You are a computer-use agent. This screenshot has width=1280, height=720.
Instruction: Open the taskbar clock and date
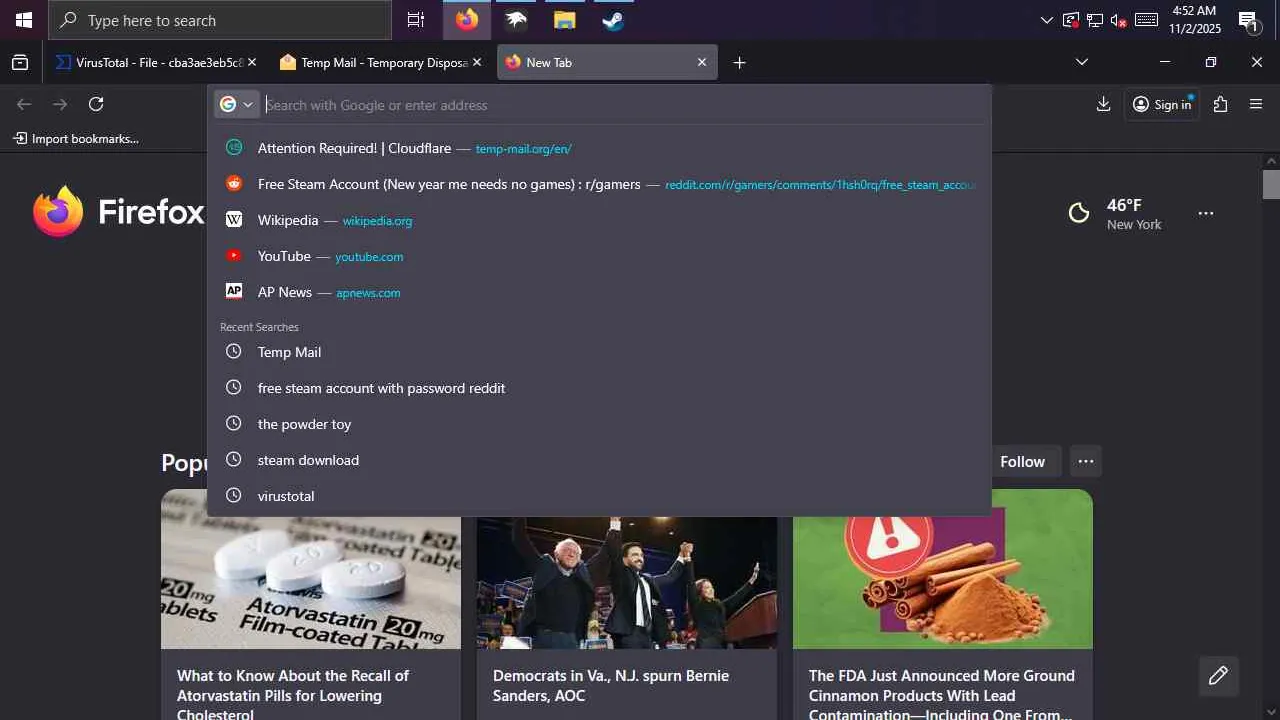click(1194, 20)
